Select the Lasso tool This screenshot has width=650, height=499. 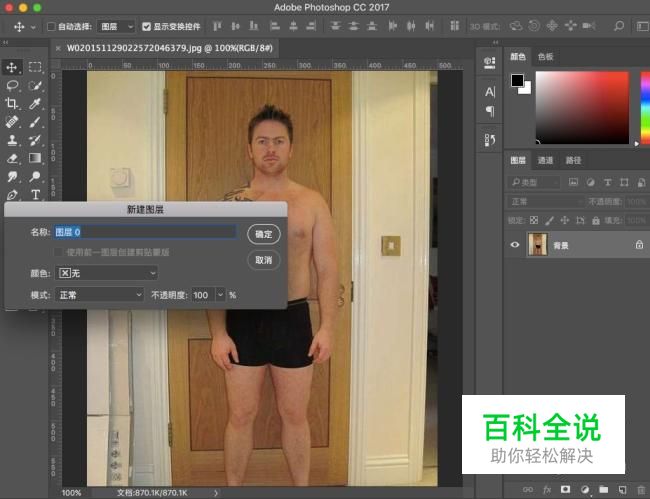click(13, 86)
